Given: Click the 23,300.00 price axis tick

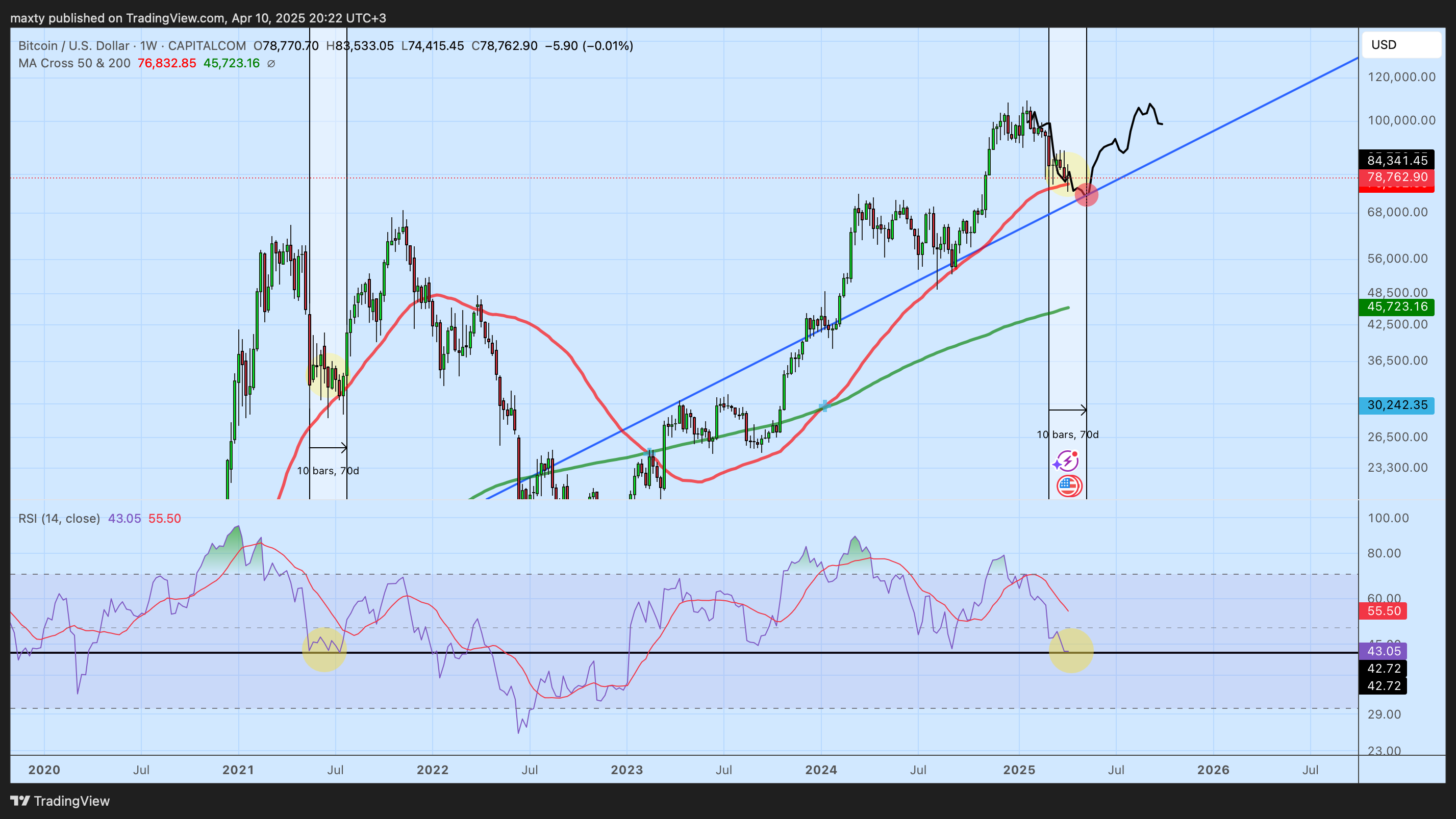Looking at the screenshot, I should pos(1397,468).
